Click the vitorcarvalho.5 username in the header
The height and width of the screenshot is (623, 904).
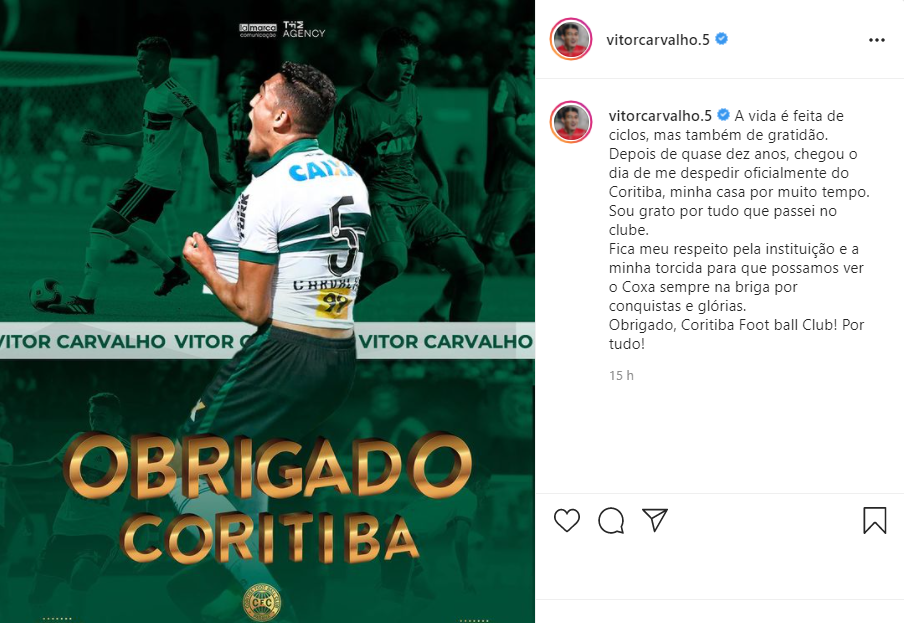coord(658,39)
